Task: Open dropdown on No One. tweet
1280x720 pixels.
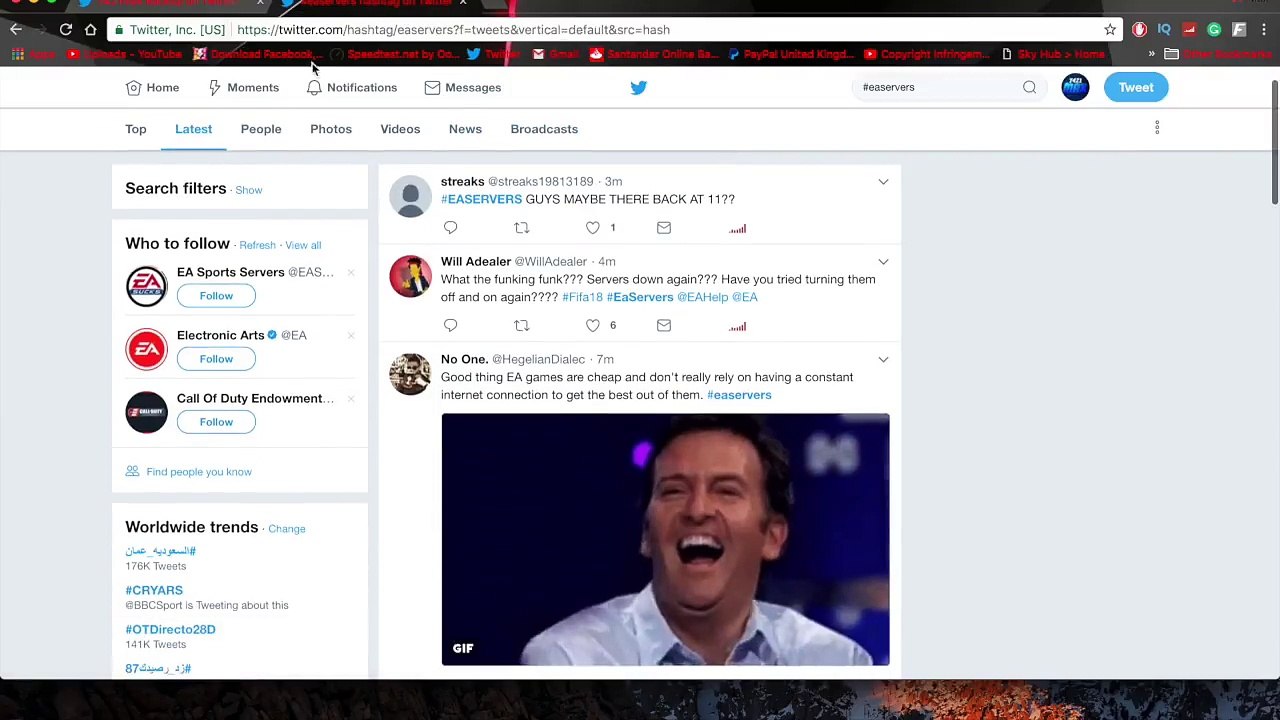Action: (x=883, y=360)
